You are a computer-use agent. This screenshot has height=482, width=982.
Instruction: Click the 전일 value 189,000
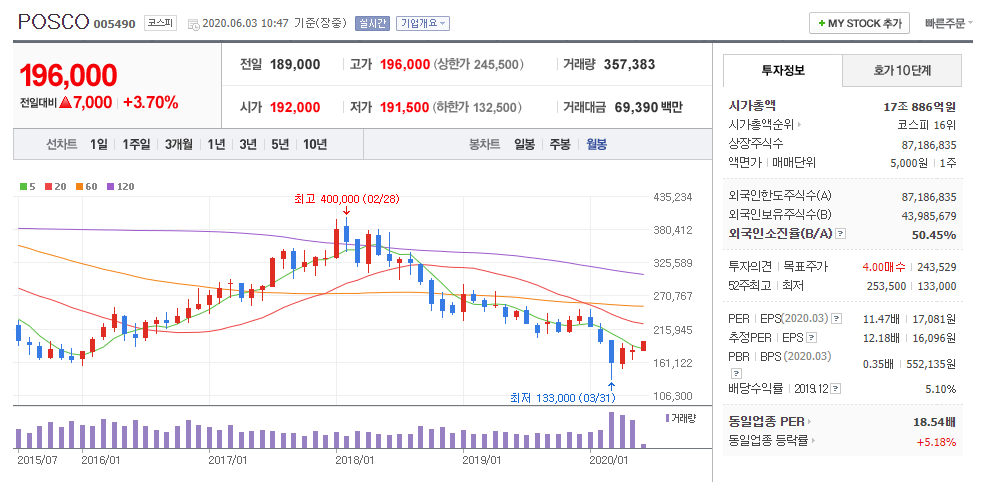click(295, 64)
